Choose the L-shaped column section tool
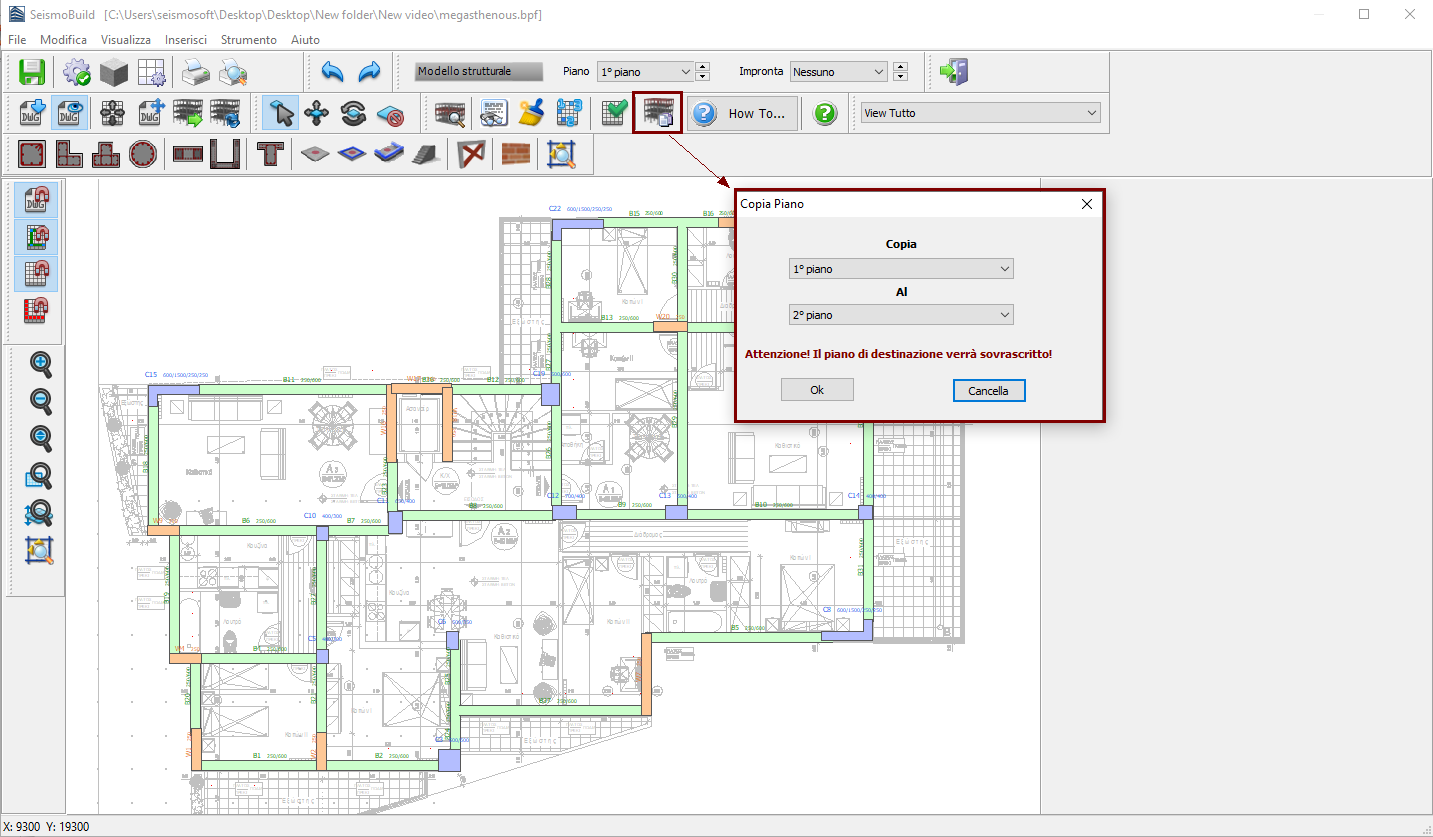Image resolution: width=1433 pixels, height=837 pixels. pos(69,155)
